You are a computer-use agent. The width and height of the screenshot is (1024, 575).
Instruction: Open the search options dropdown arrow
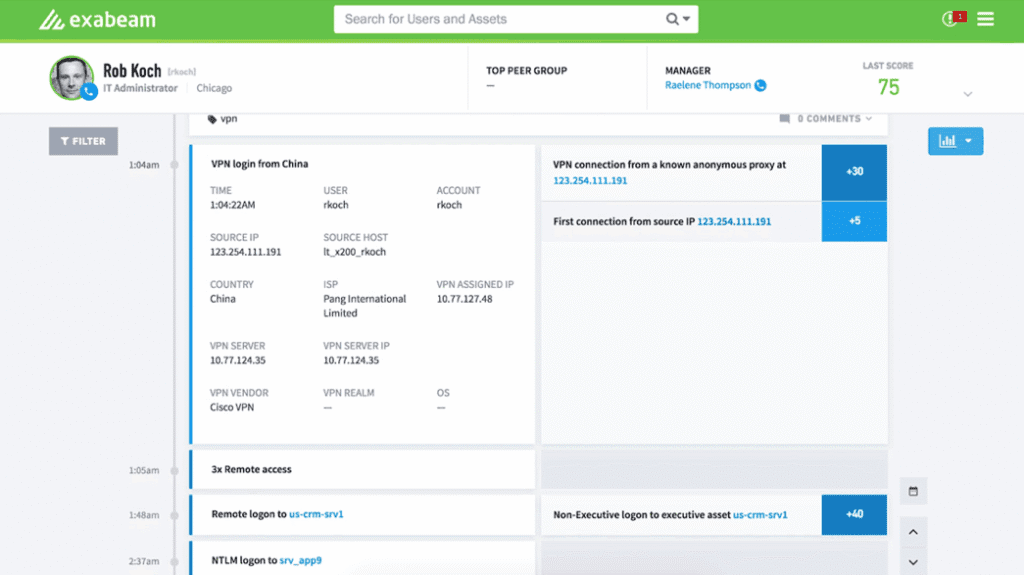click(686, 19)
